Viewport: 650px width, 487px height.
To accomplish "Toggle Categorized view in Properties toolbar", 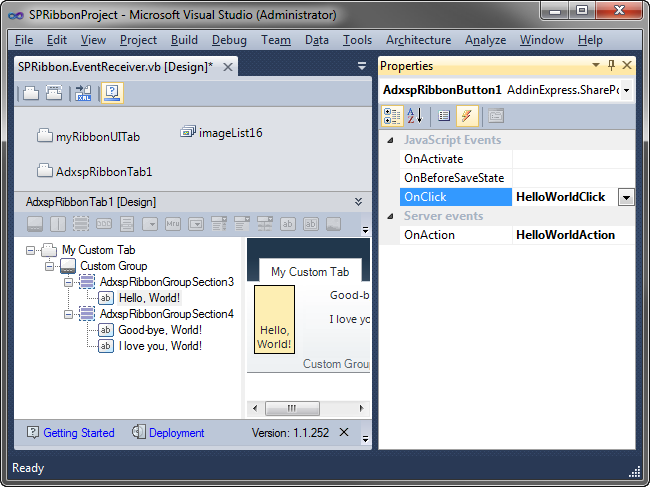I will pyautogui.click(x=392, y=116).
